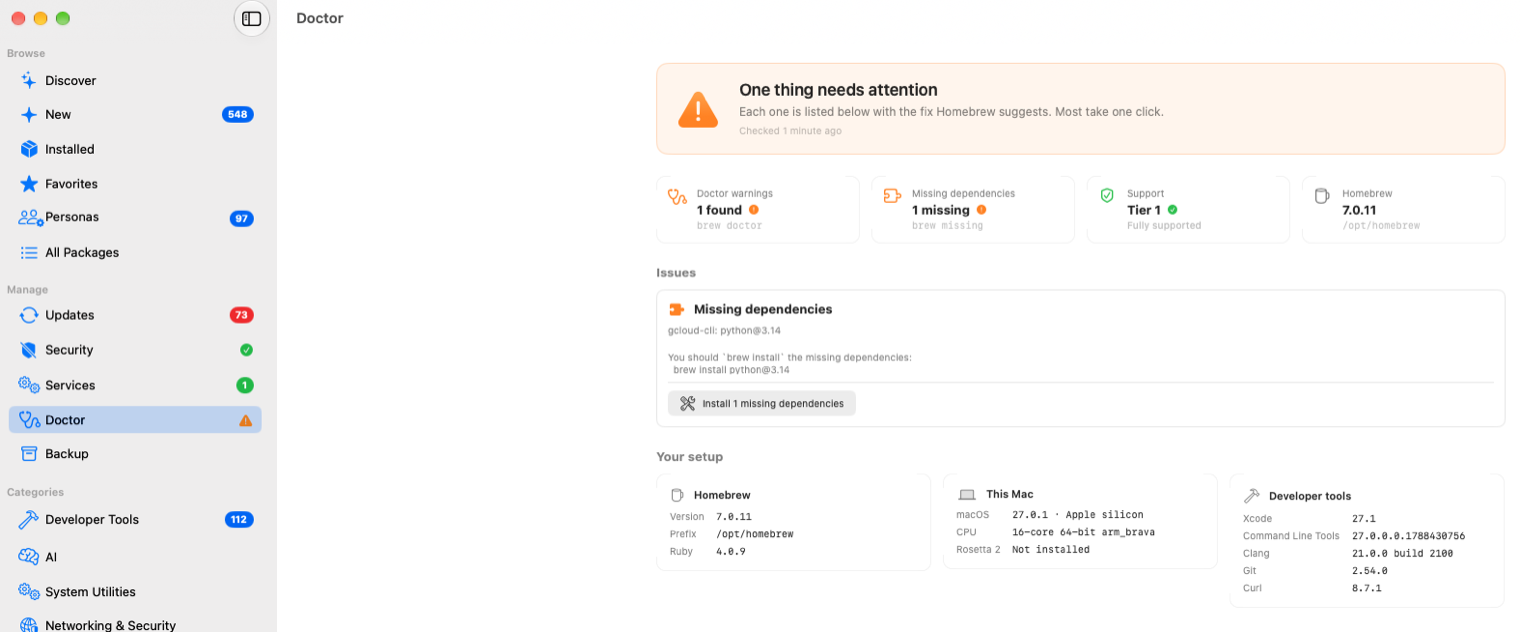1520x632 pixels.
Task: Toggle the sidebar visibility button
Action: (x=252, y=18)
